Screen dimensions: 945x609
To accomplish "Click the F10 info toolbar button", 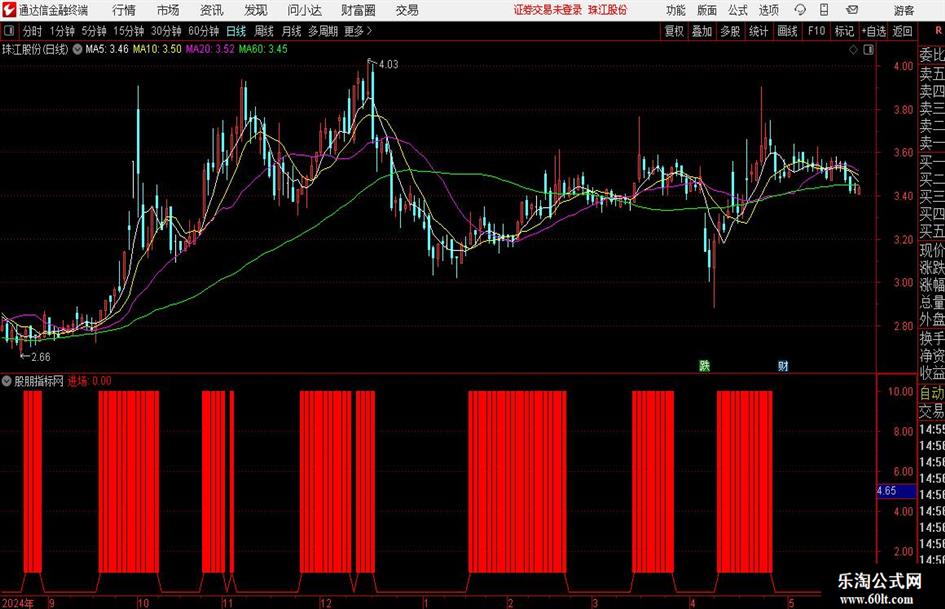I will click(816, 31).
